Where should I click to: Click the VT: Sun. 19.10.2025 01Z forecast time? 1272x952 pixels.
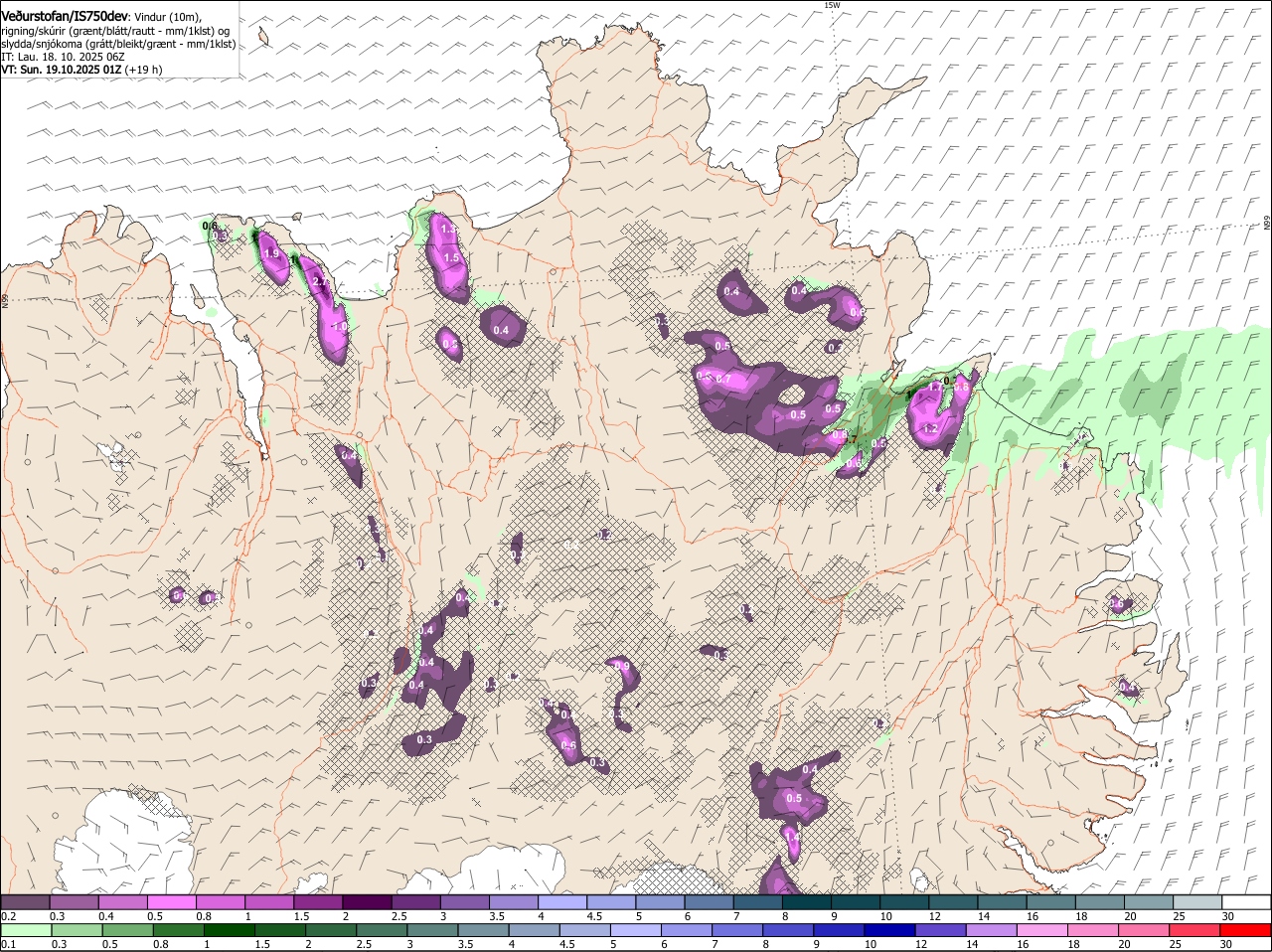62,70
